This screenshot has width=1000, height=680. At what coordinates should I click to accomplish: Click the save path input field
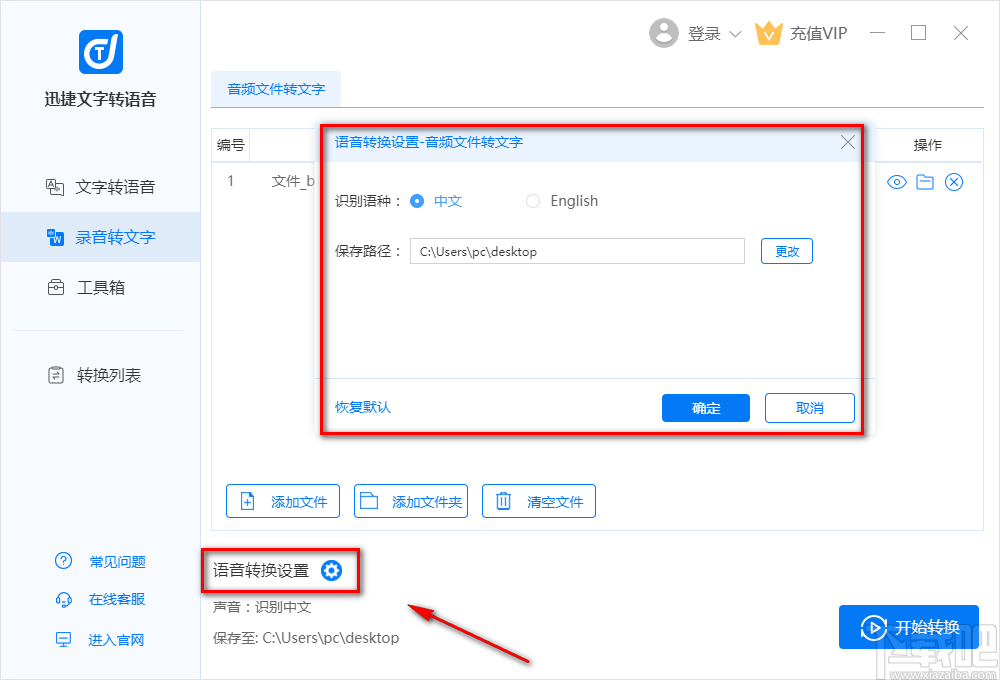[577, 251]
